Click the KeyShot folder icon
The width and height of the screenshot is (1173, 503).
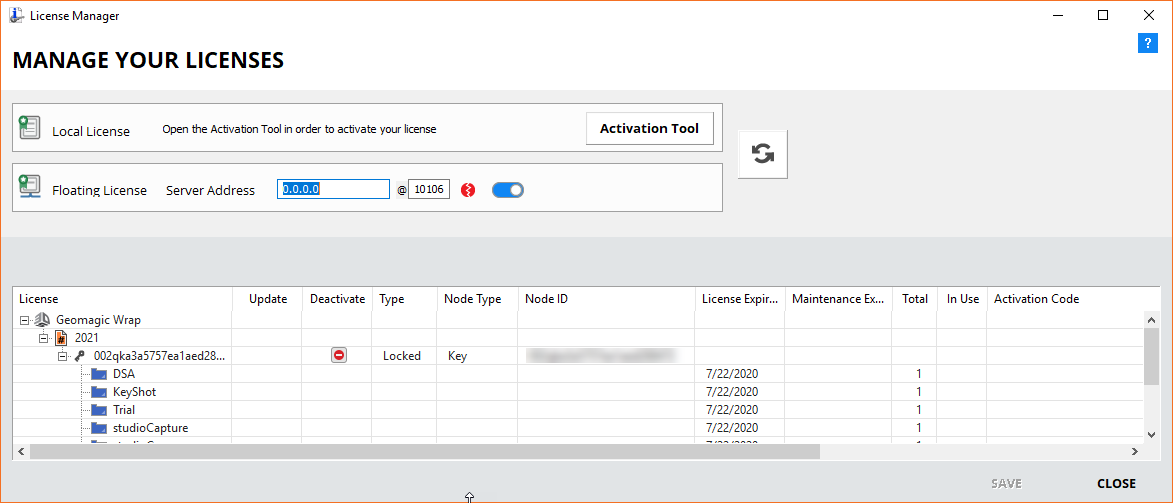coord(99,391)
